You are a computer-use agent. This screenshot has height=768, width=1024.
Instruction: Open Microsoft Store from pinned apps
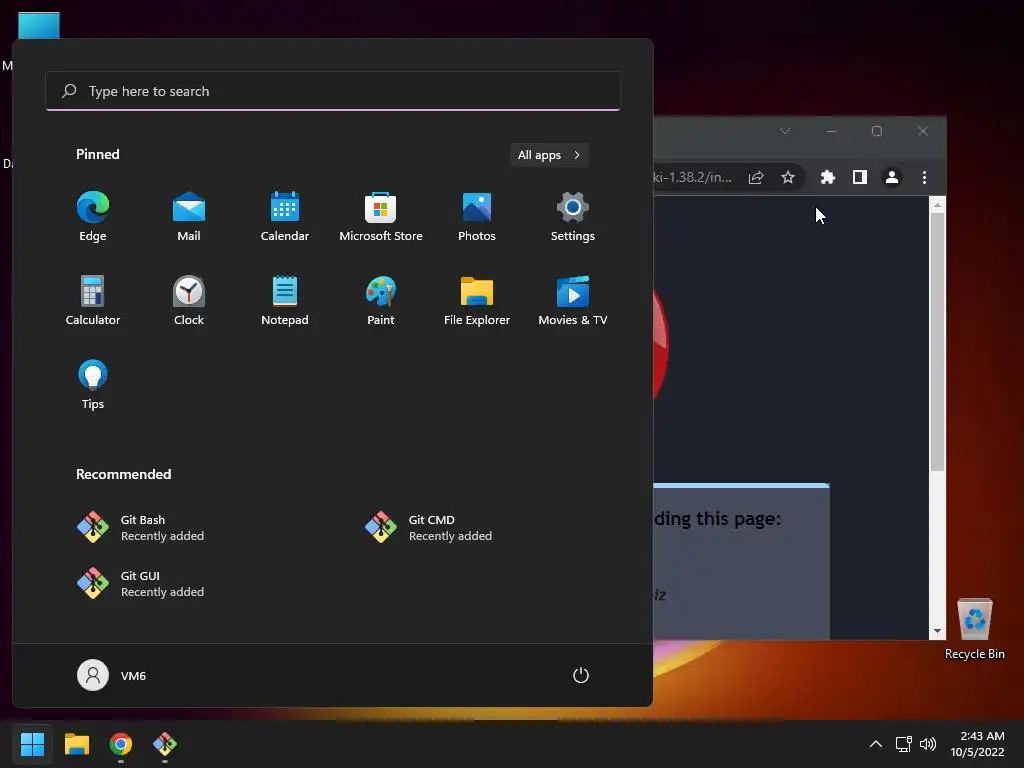[381, 217]
